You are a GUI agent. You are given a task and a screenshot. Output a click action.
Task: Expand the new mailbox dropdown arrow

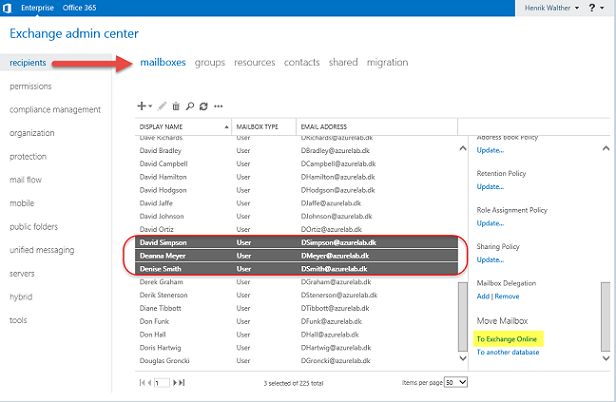point(150,106)
